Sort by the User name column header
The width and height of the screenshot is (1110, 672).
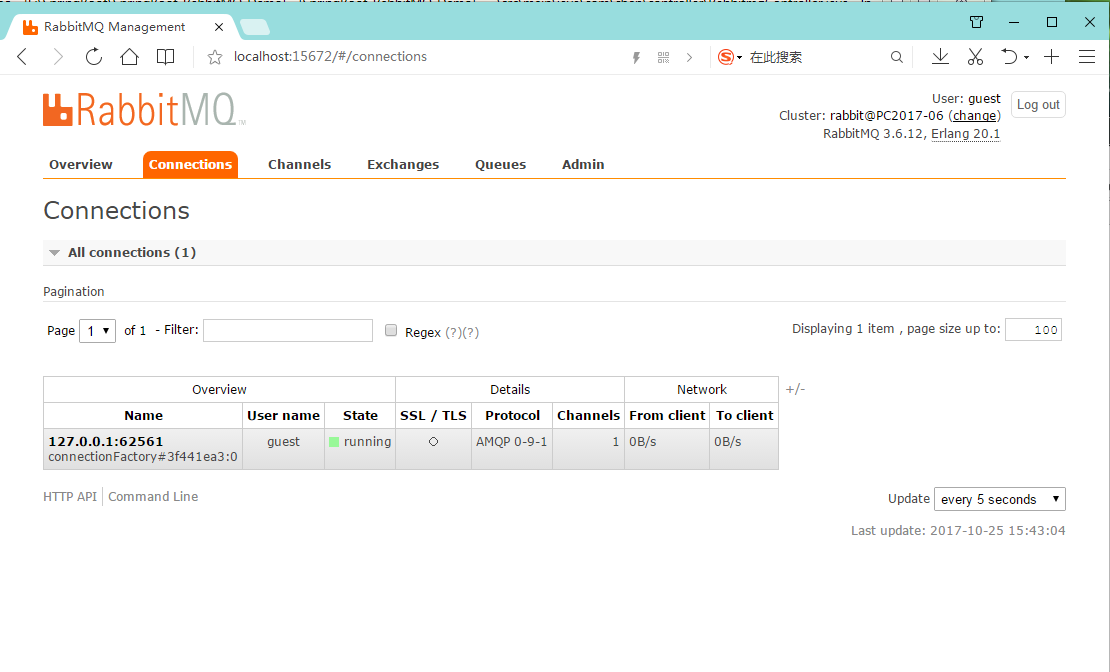[x=283, y=416]
